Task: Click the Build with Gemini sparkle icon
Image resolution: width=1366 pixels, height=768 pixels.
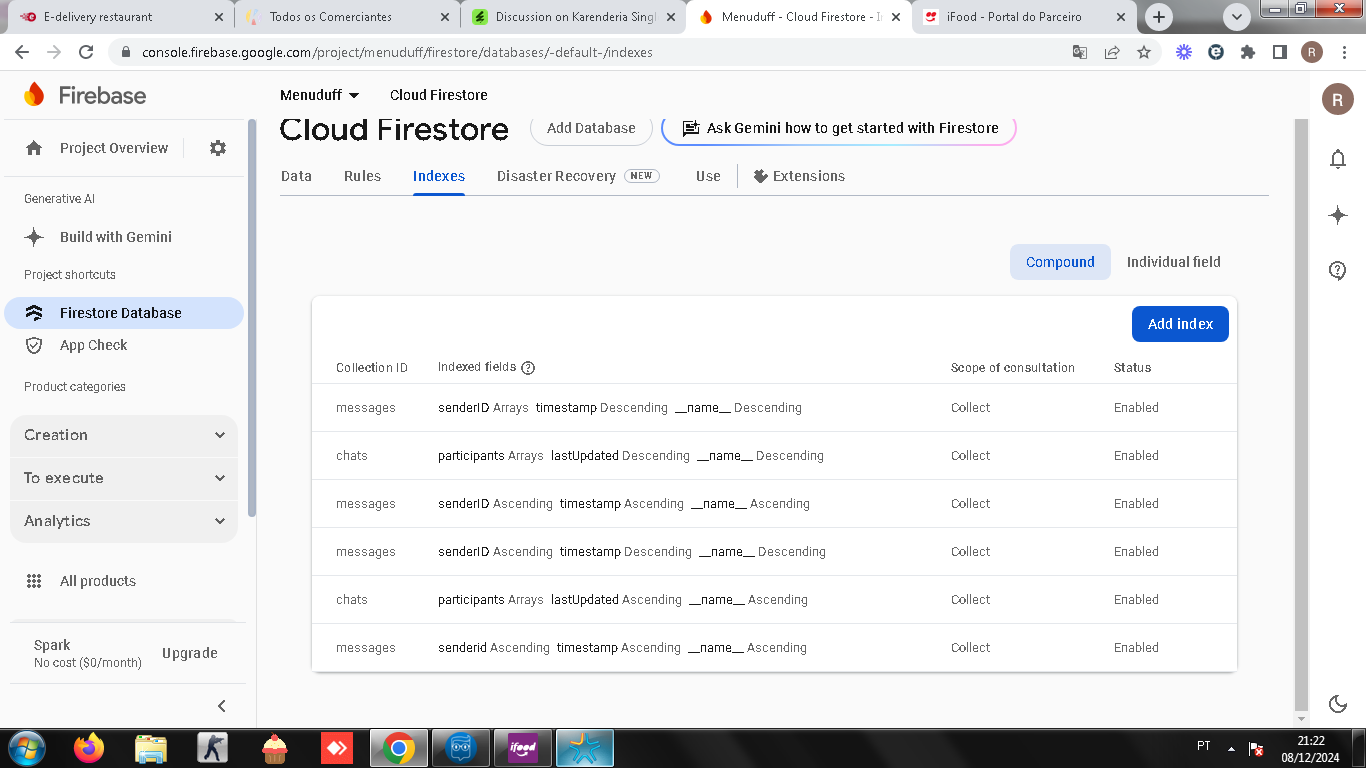Action: [x=34, y=237]
